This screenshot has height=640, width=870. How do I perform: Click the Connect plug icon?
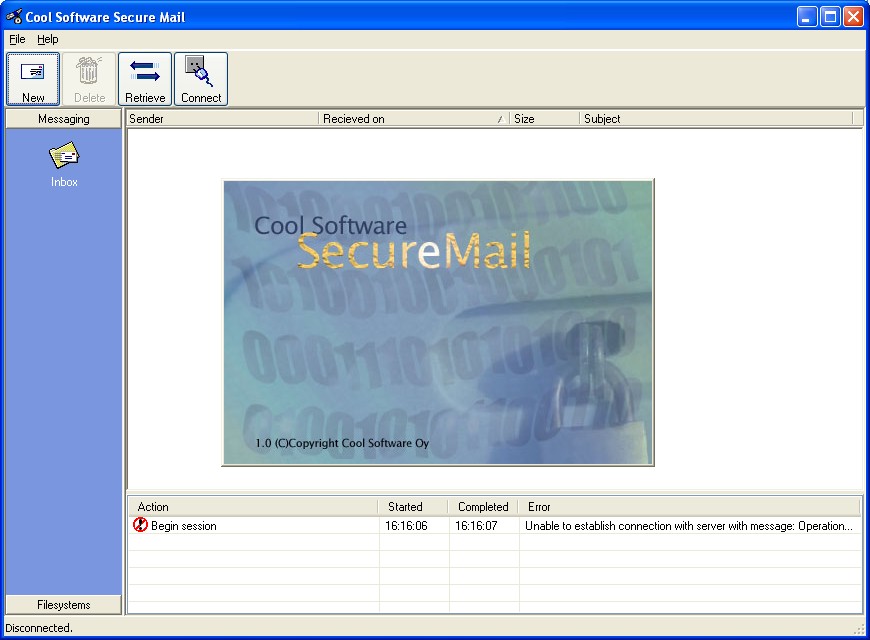(201, 72)
